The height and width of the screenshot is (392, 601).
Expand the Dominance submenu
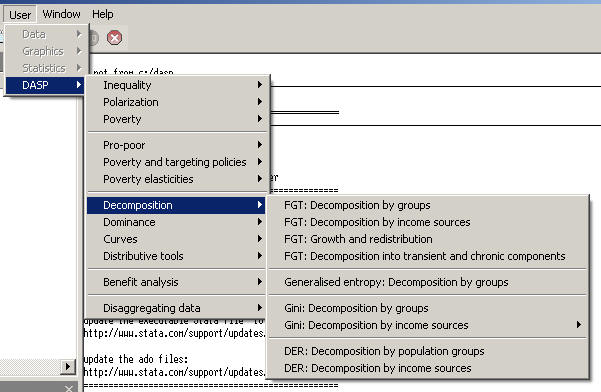[x=177, y=222]
